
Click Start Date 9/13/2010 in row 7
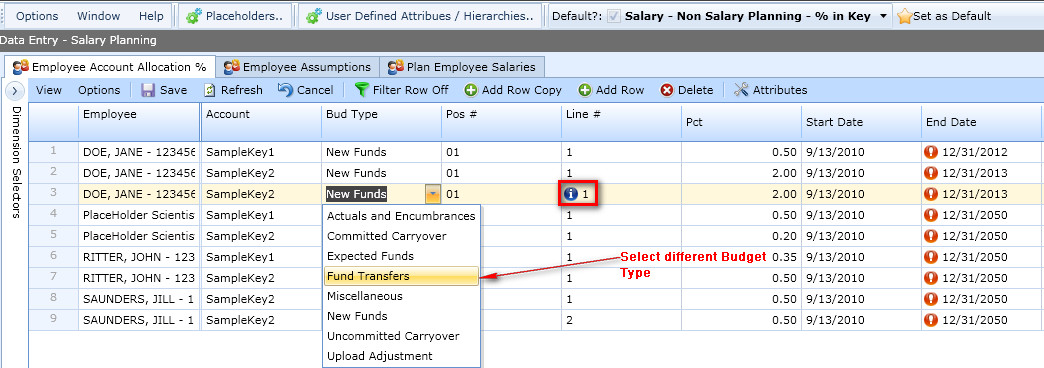point(862,278)
